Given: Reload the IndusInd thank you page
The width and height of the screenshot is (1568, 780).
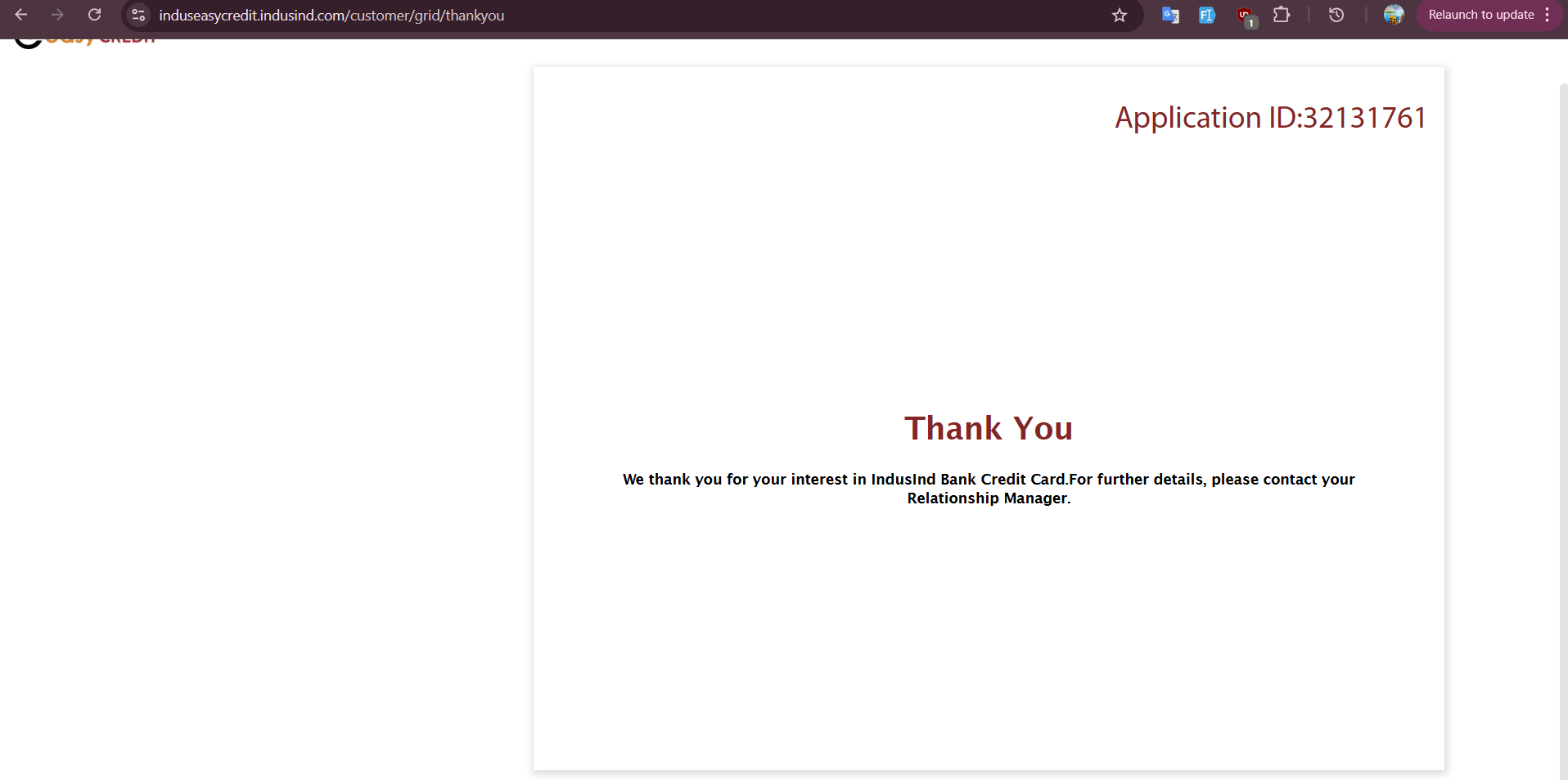Looking at the screenshot, I should coord(94,15).
